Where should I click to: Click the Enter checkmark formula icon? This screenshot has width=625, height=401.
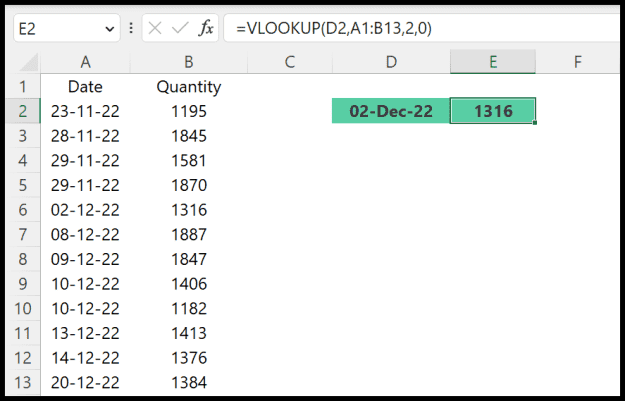[x=180, y=29]
